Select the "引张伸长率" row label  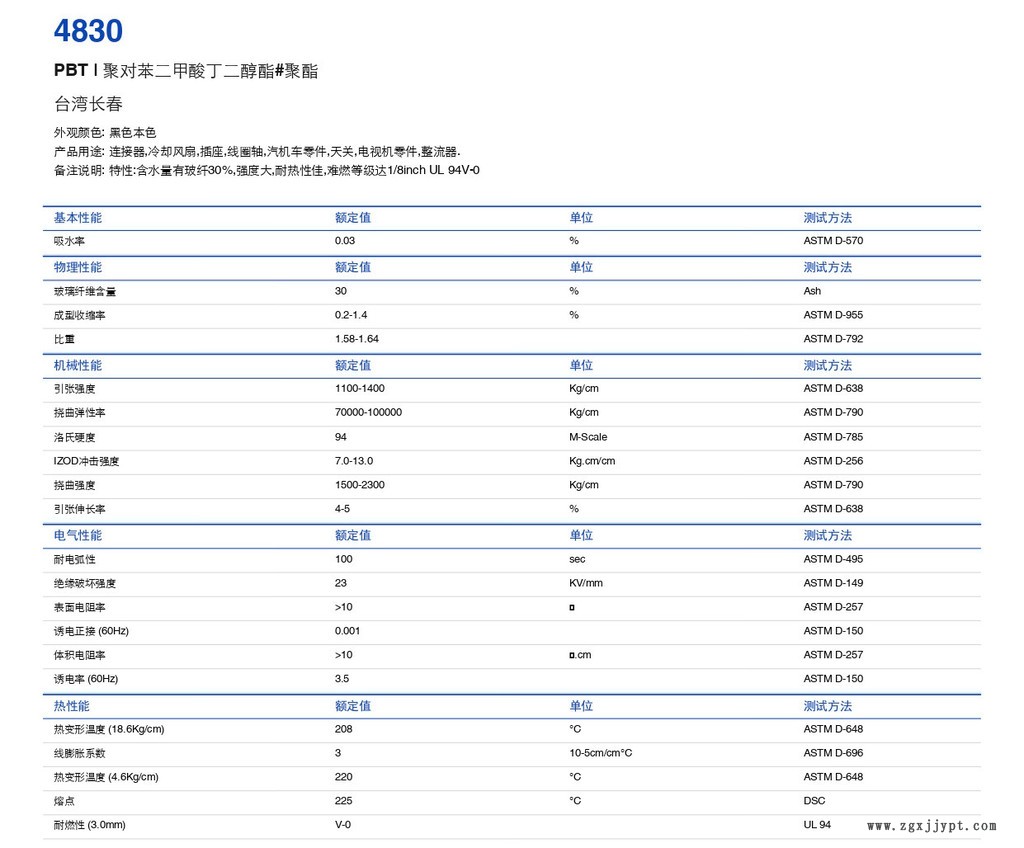pos(80,509)
